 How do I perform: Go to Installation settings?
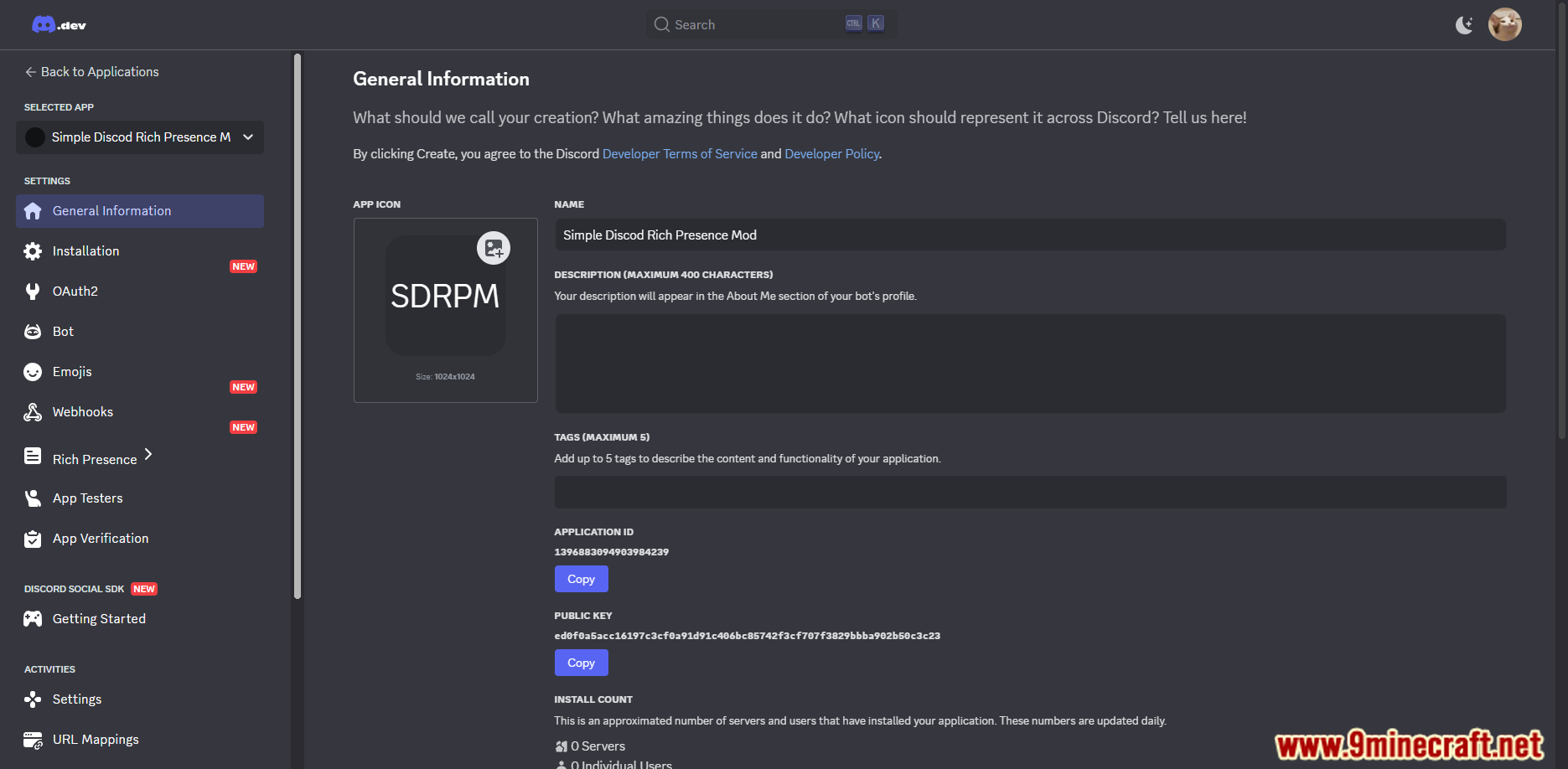click(x=85, y=251)
